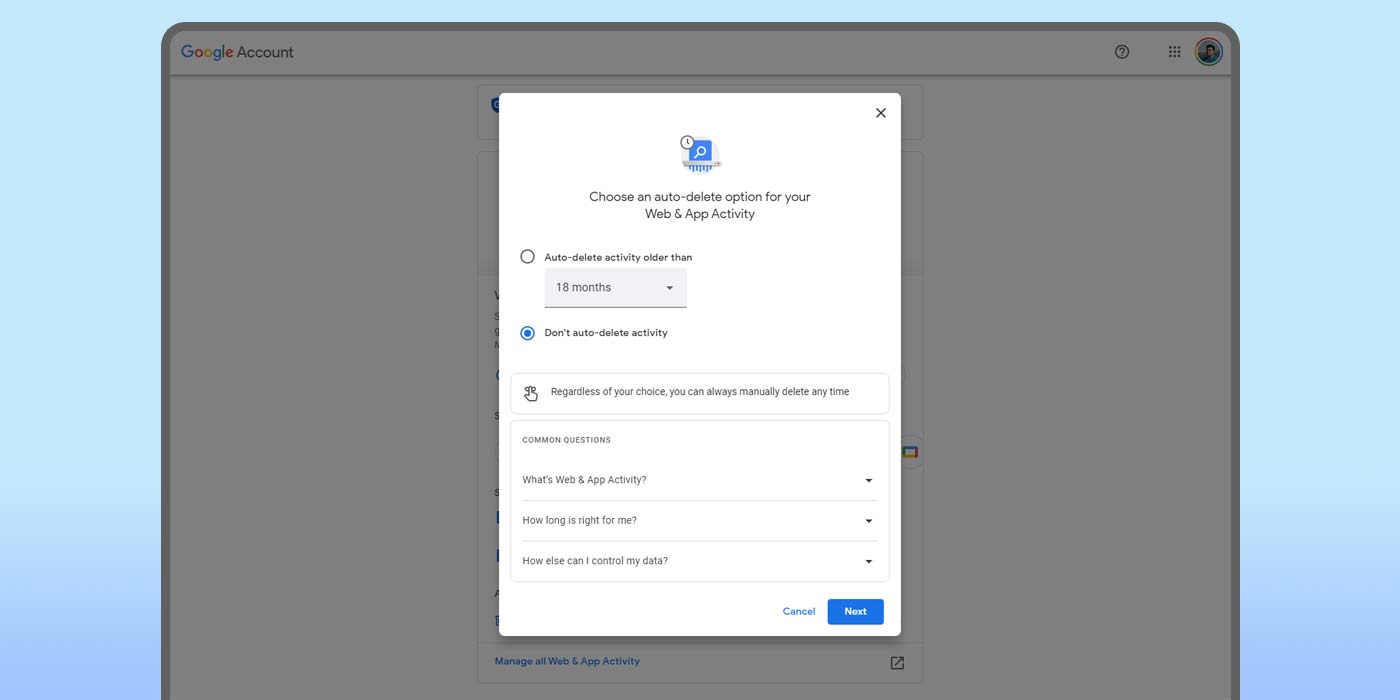Open Manage all Web & App Activity link
Screen dimensions: 1400x700
click(567, 661)
